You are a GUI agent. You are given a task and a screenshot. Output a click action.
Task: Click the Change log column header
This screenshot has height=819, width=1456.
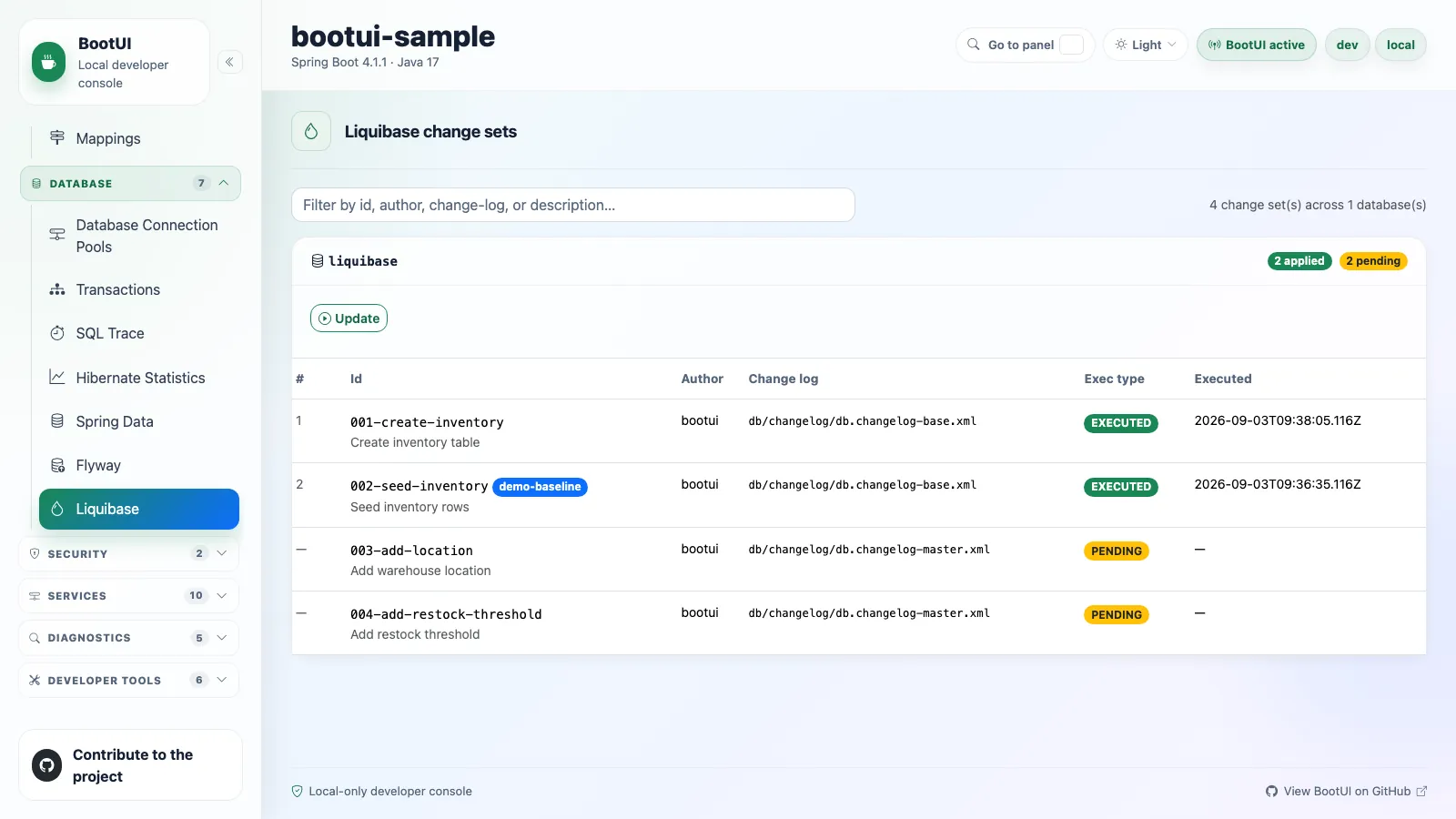[x=784, y=379]
